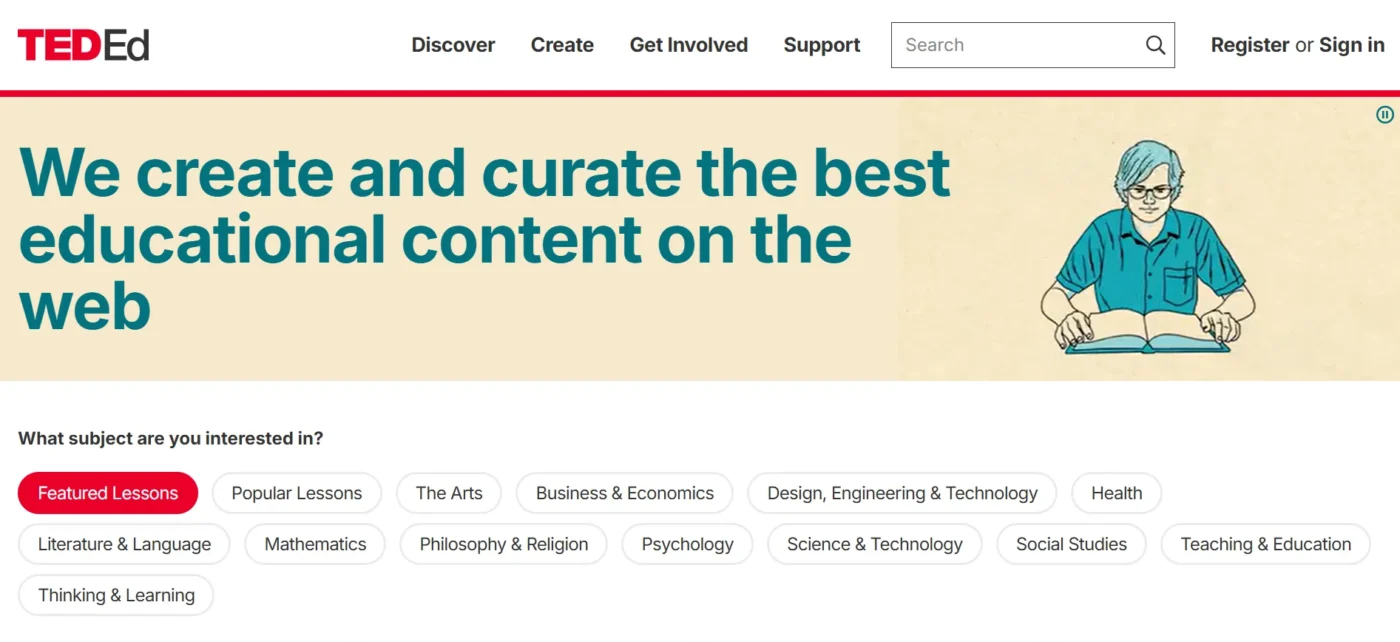Select the Featured Lessons filter

pyautogui.click(x=108, y=493)
